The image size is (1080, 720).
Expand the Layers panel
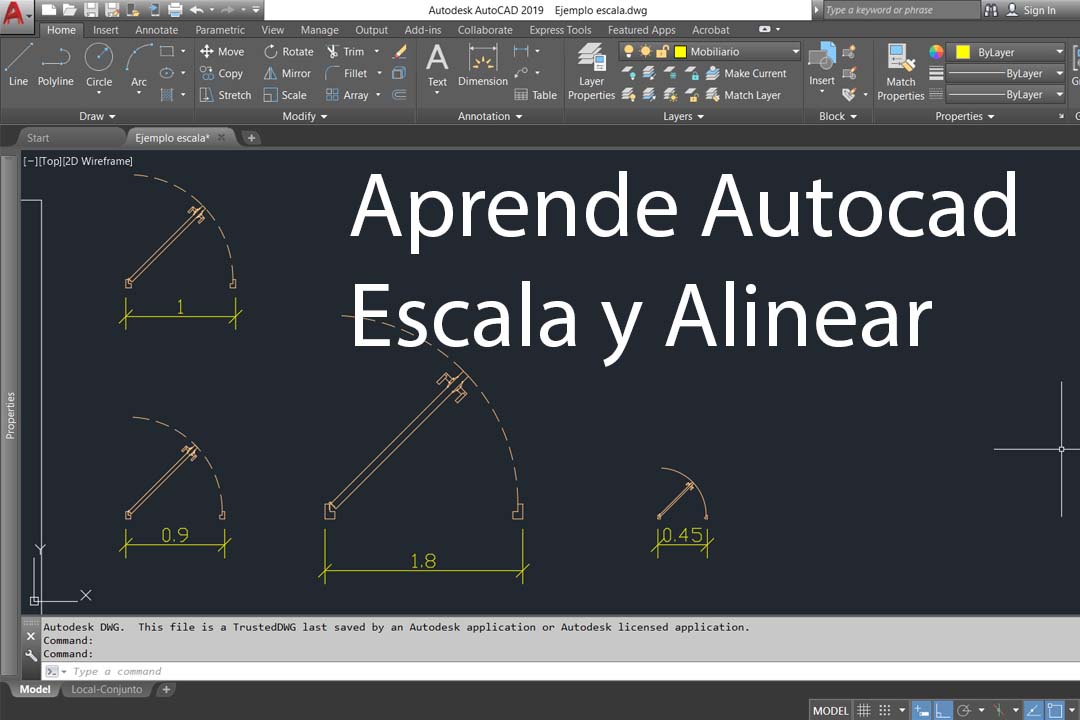click(683, 116)
